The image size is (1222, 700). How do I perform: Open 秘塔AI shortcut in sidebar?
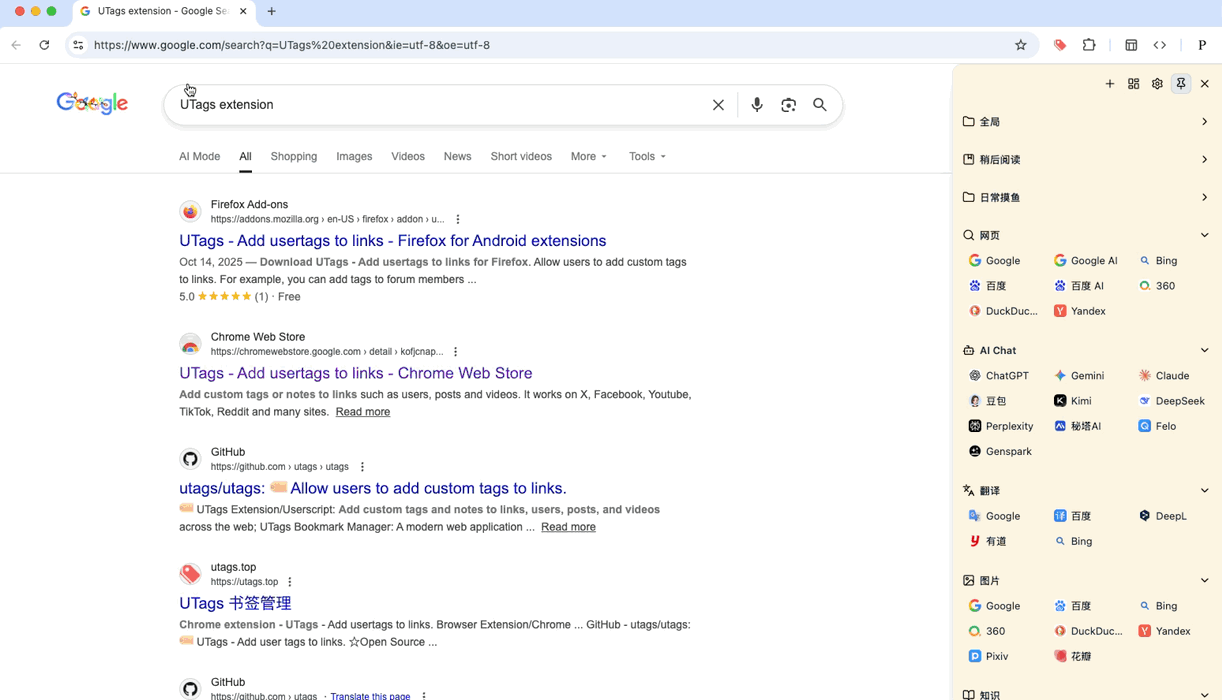point(1077,426)
